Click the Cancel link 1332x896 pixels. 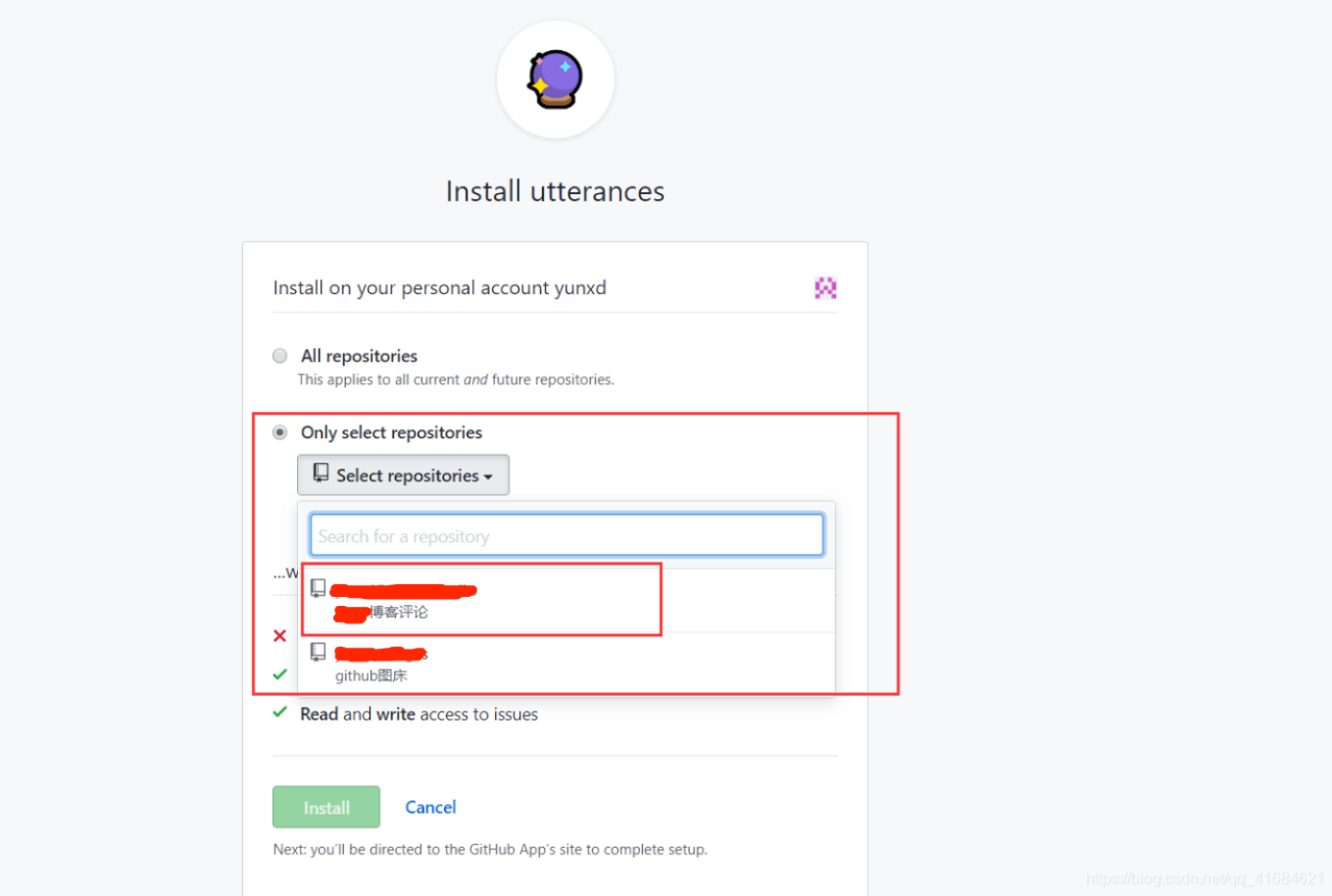[430, 807]
